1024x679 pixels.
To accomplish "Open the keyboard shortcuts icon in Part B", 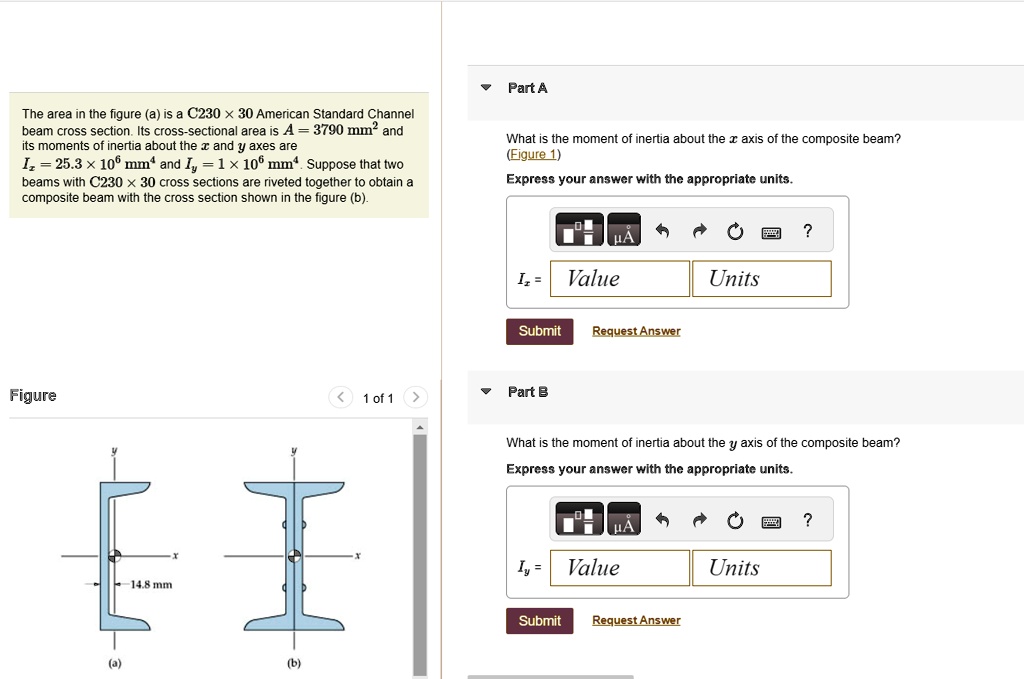I will pos(771,519).
